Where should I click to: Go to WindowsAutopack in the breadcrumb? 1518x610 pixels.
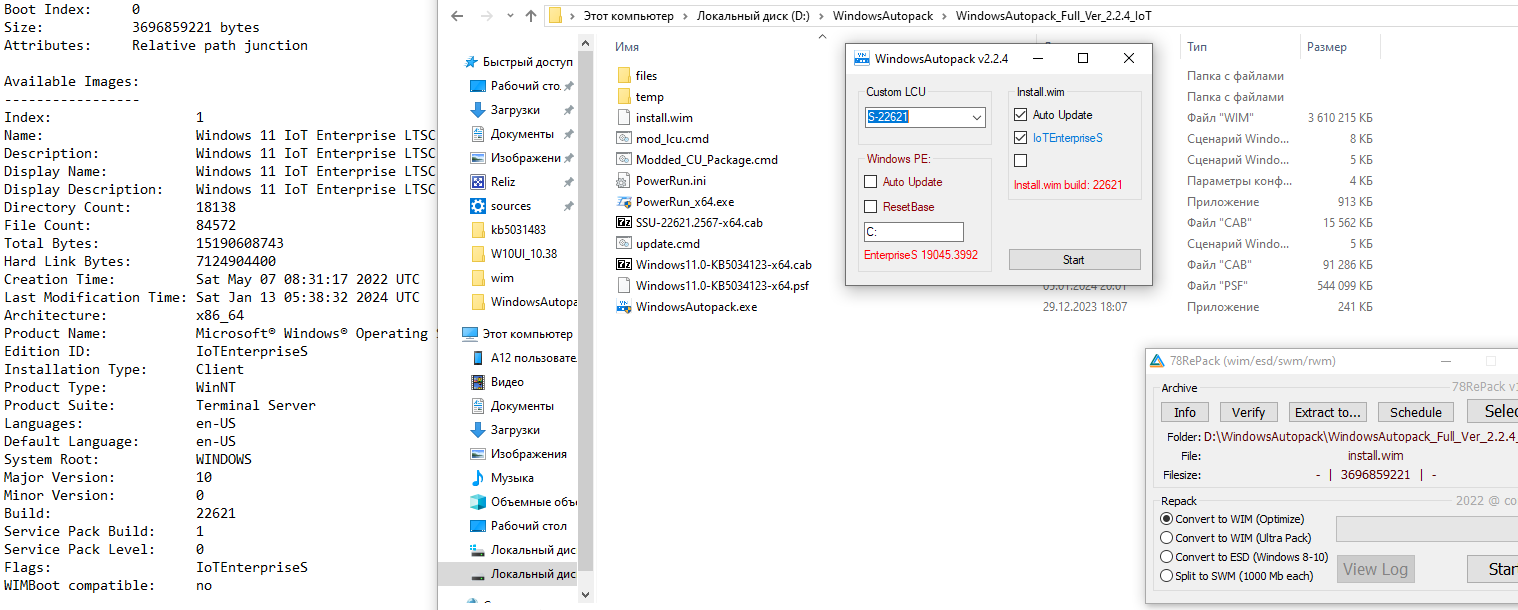882,16
